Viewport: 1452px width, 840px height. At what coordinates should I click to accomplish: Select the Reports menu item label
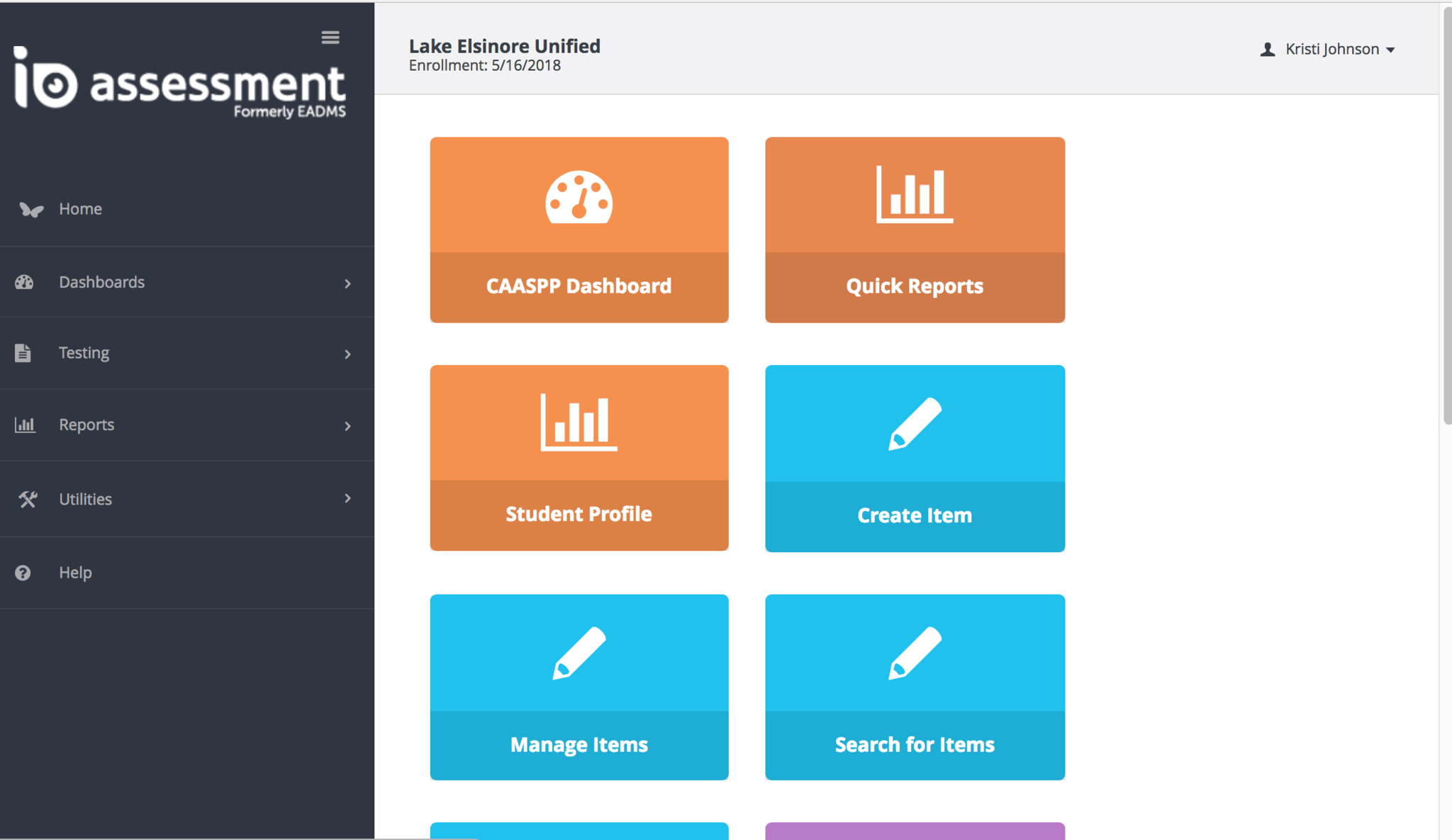[86, 425]
